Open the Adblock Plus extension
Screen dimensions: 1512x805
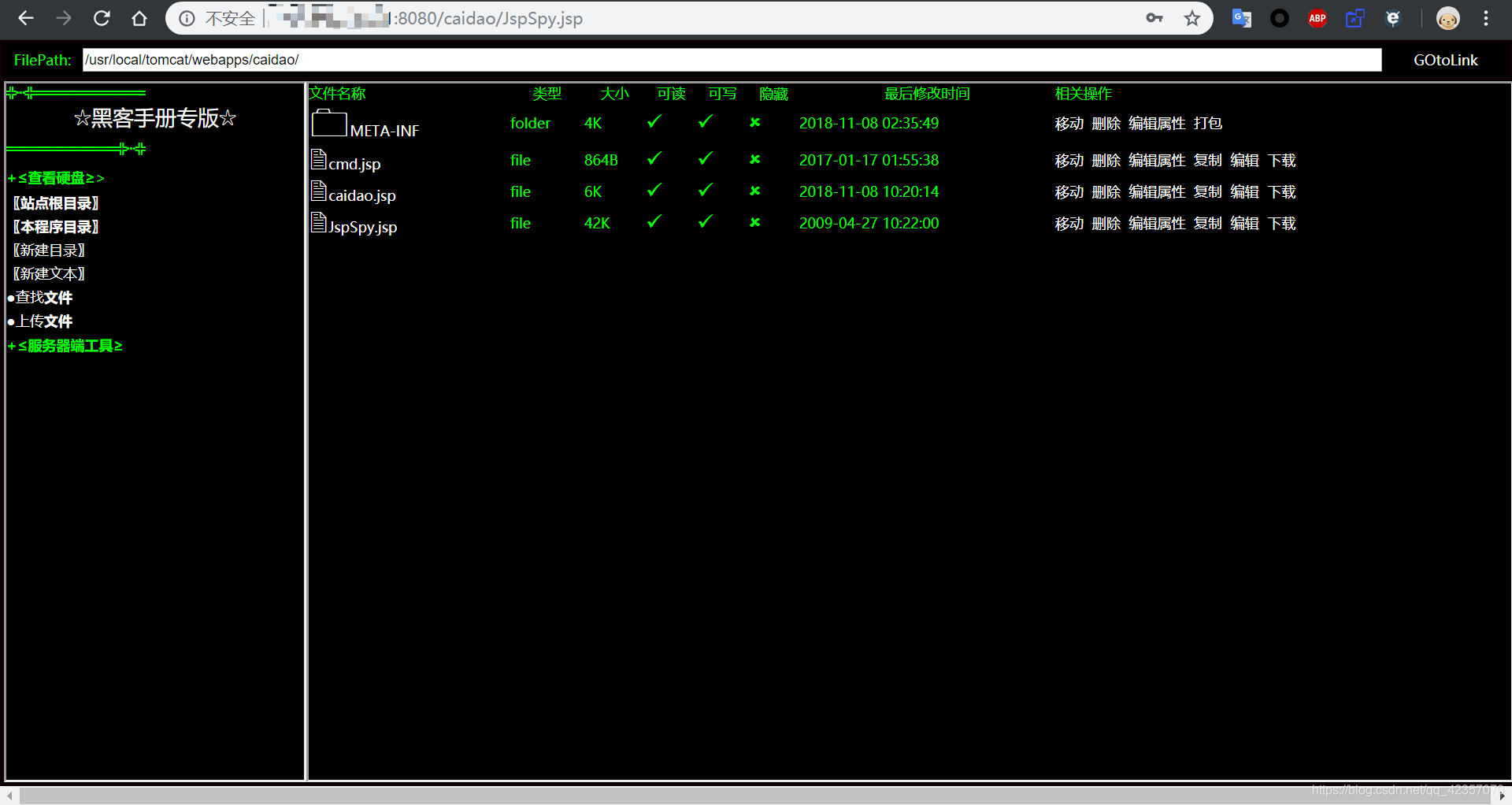(1317, 18)
